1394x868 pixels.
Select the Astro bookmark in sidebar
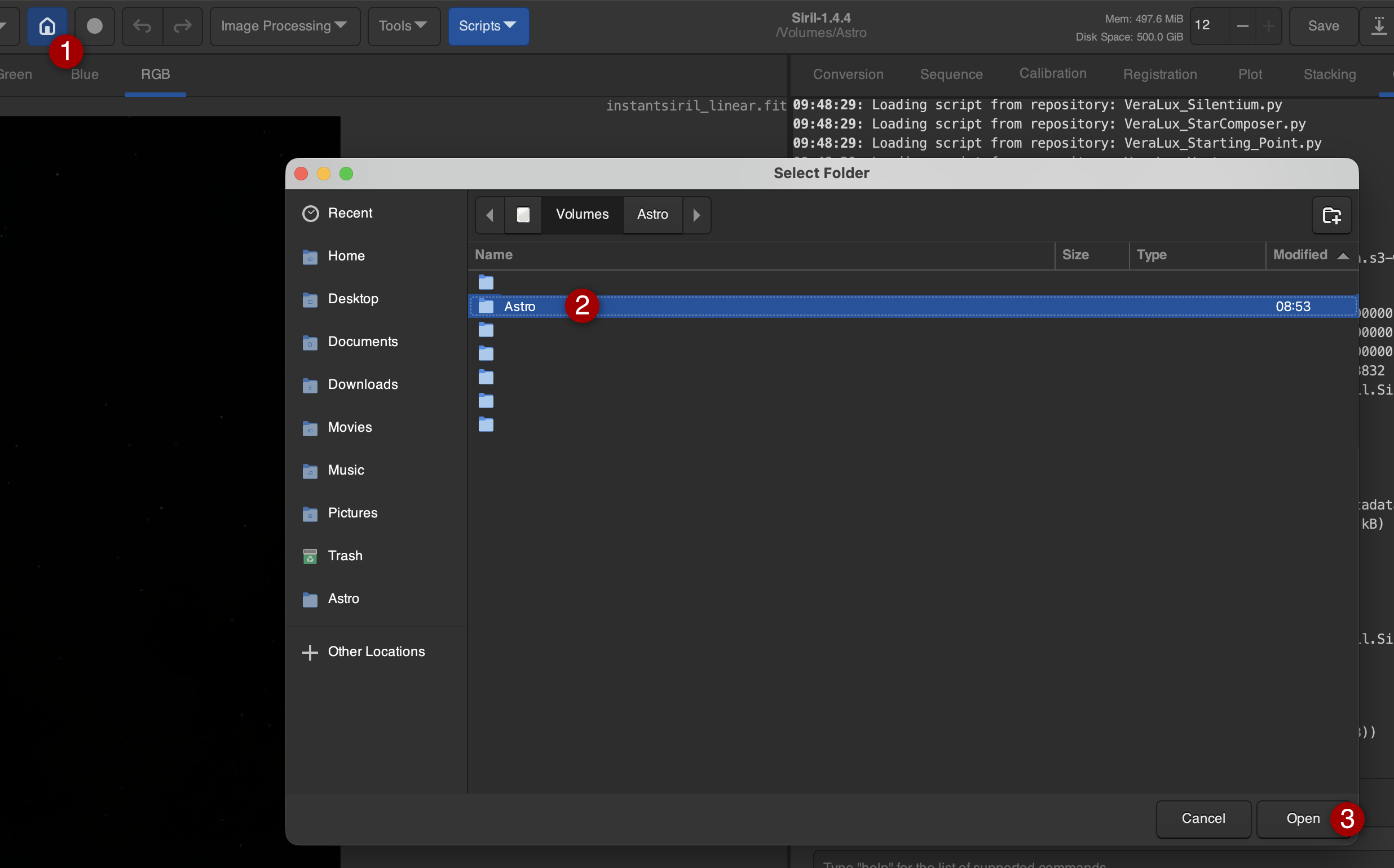(x=376, y=598)
